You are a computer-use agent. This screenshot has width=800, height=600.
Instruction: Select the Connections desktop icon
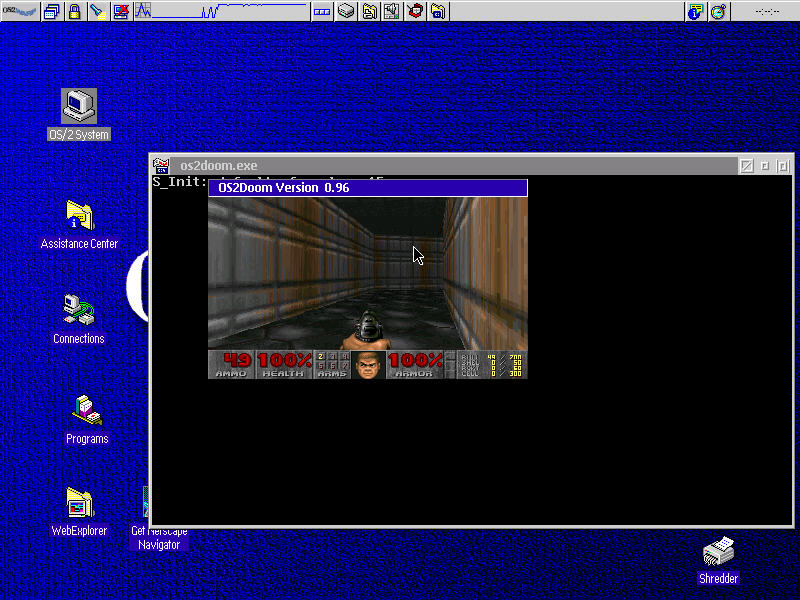(79, 319)
